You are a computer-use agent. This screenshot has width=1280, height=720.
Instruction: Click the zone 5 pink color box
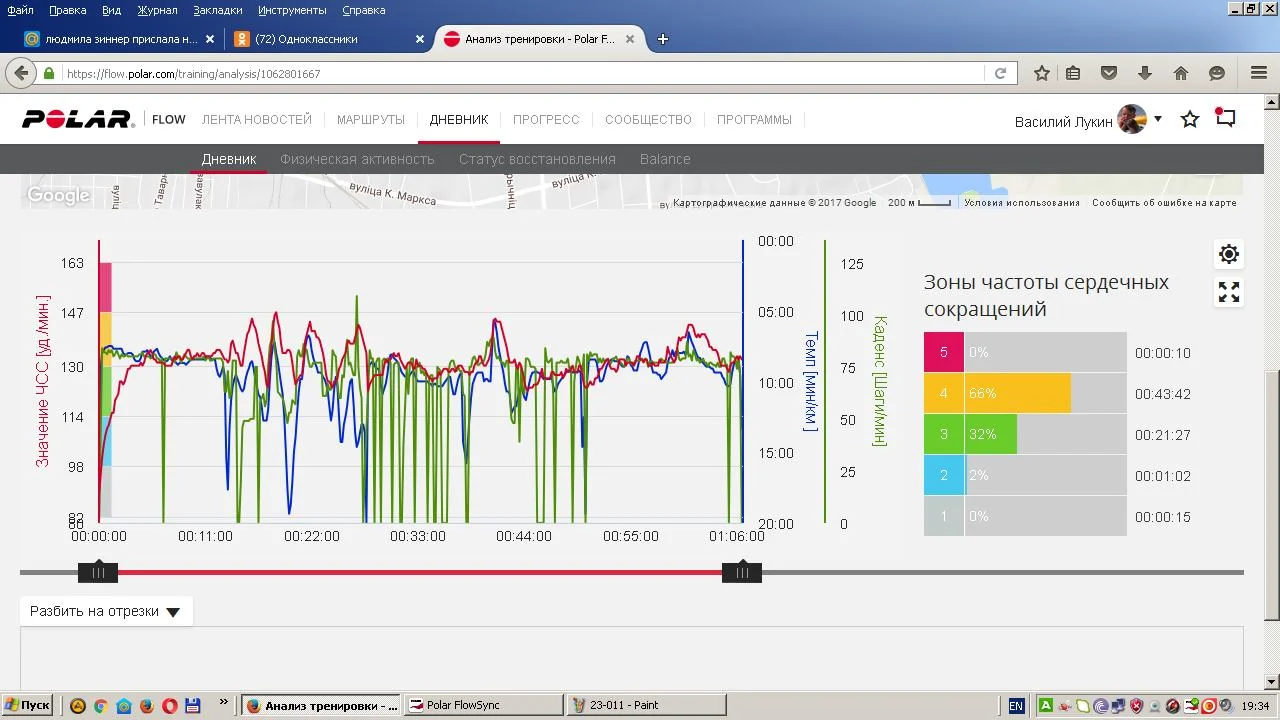[944, 353]
